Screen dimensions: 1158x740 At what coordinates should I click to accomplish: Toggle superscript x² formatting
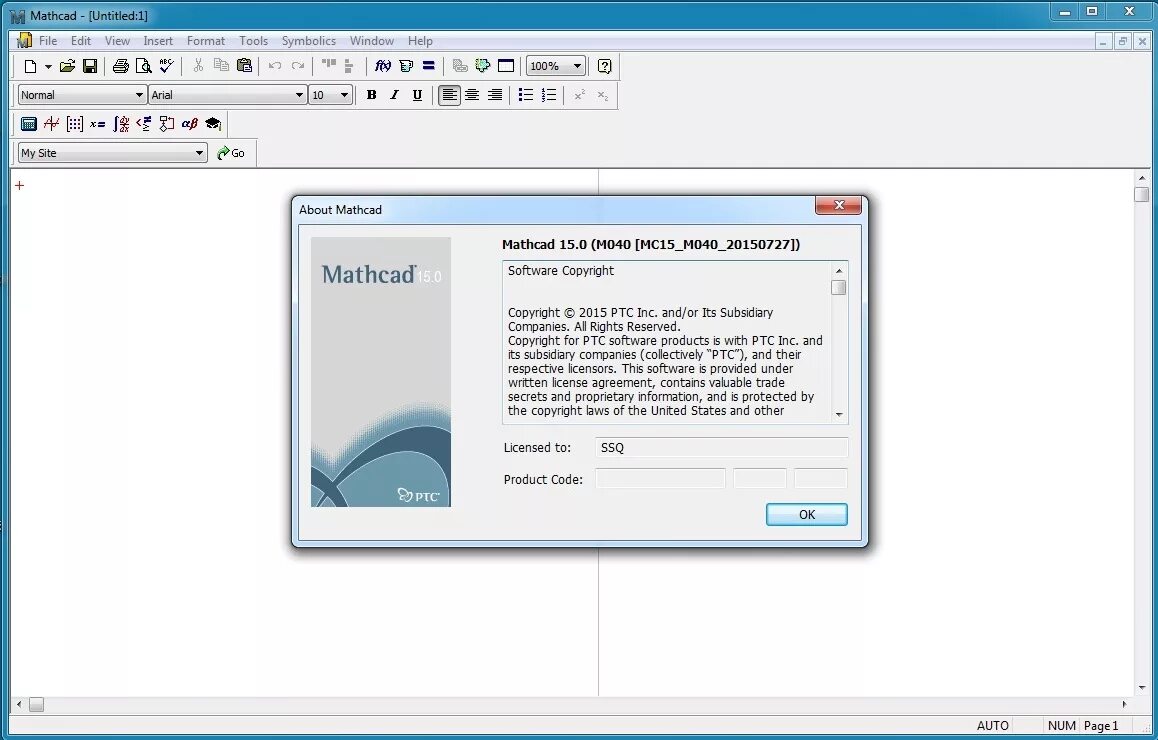coord(580,95)
